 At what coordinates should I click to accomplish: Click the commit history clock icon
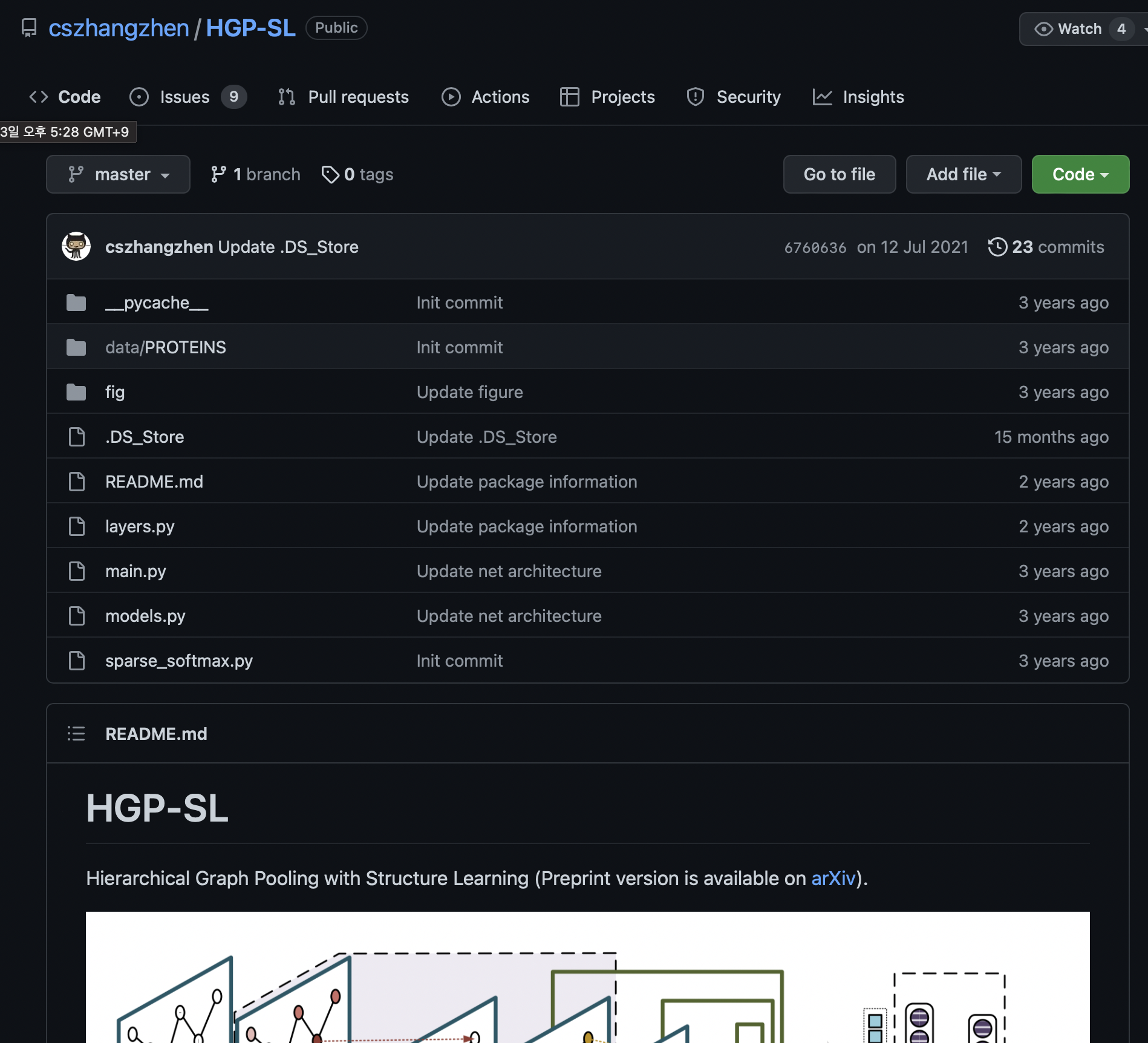coord(998,247)
